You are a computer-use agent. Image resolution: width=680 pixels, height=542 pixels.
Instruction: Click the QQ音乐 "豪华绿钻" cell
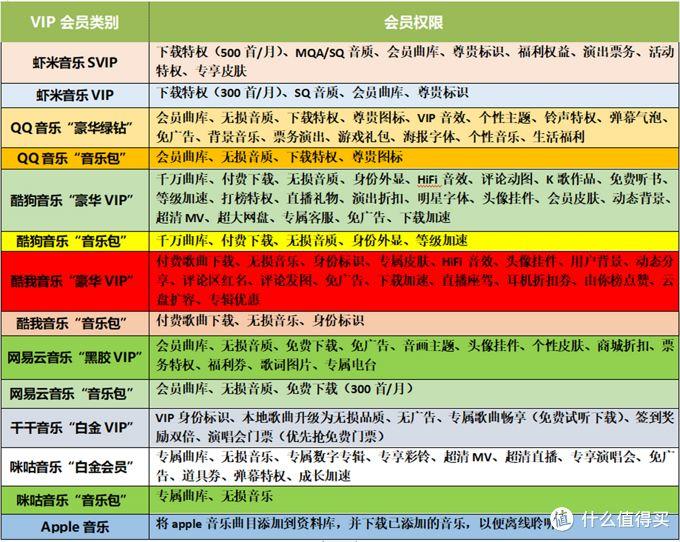click(x=75, y=127)
